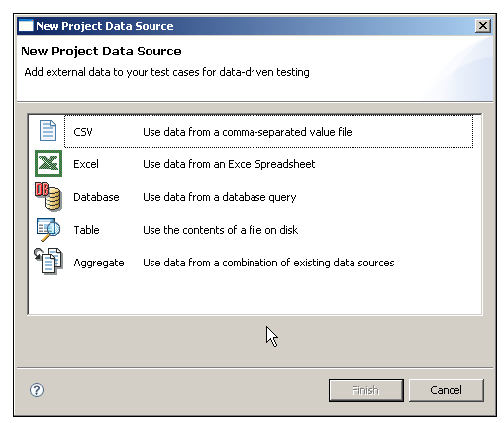Select the Database data source label

96,197
